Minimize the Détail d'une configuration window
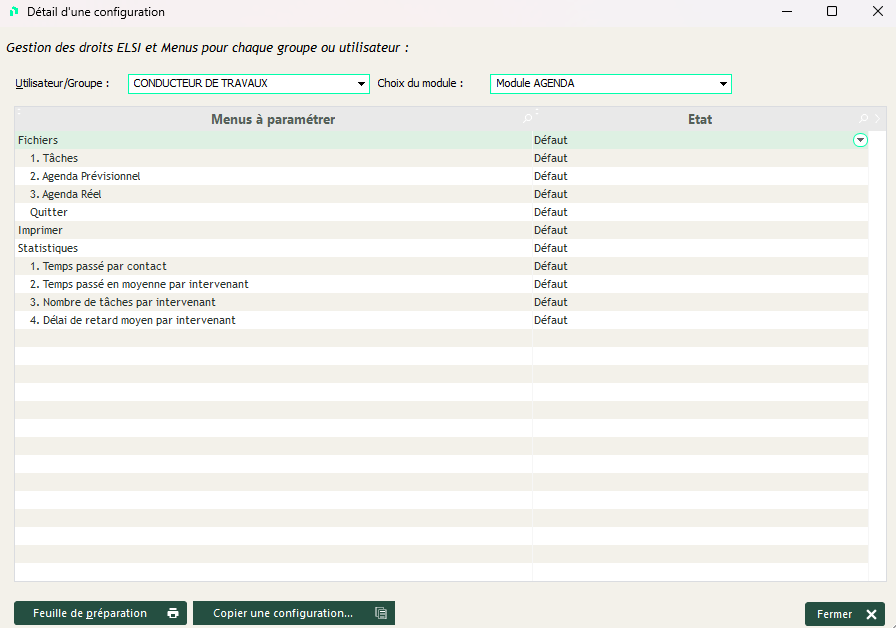Screen dimensions: 896x628 point(787,11)
